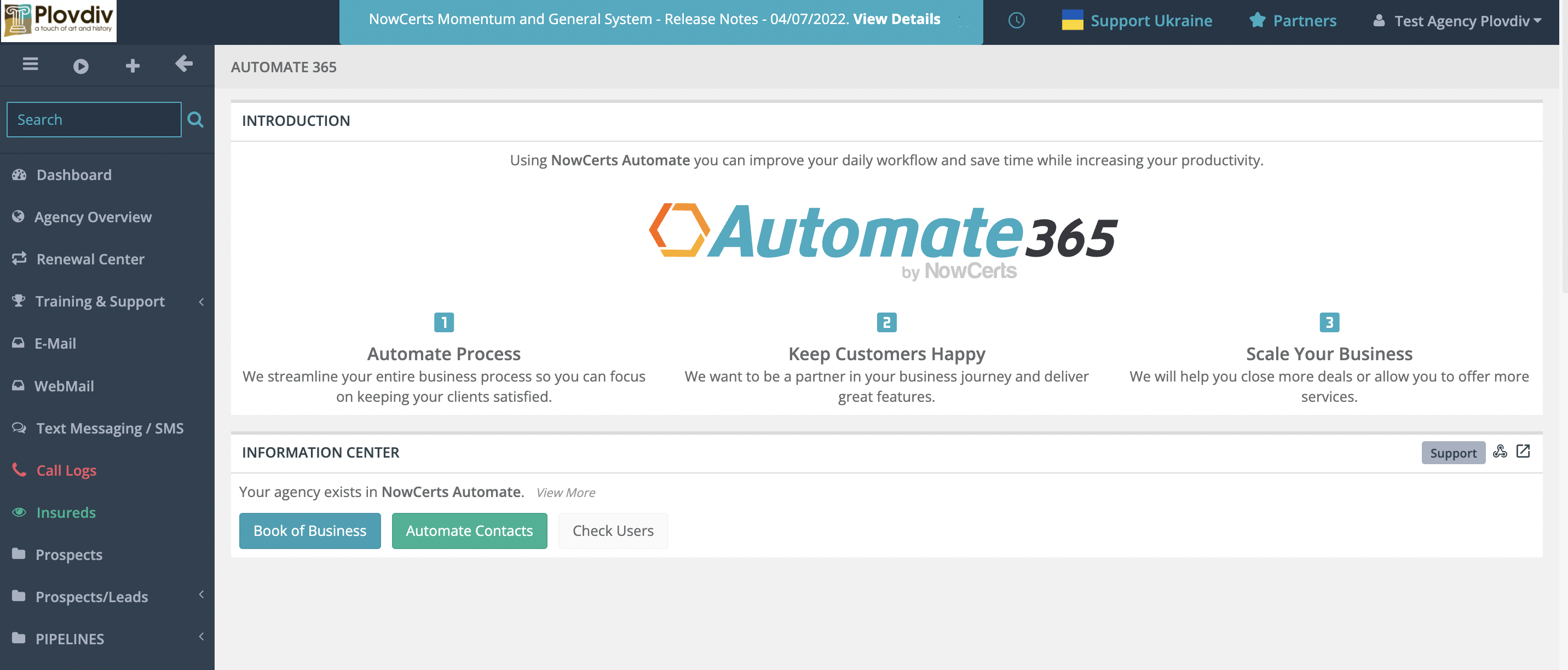Screen dimensions: 1568x670
Task: Collapse the PIPELINES section chevron
Action: pyautogui.click(x=201, y=637)
